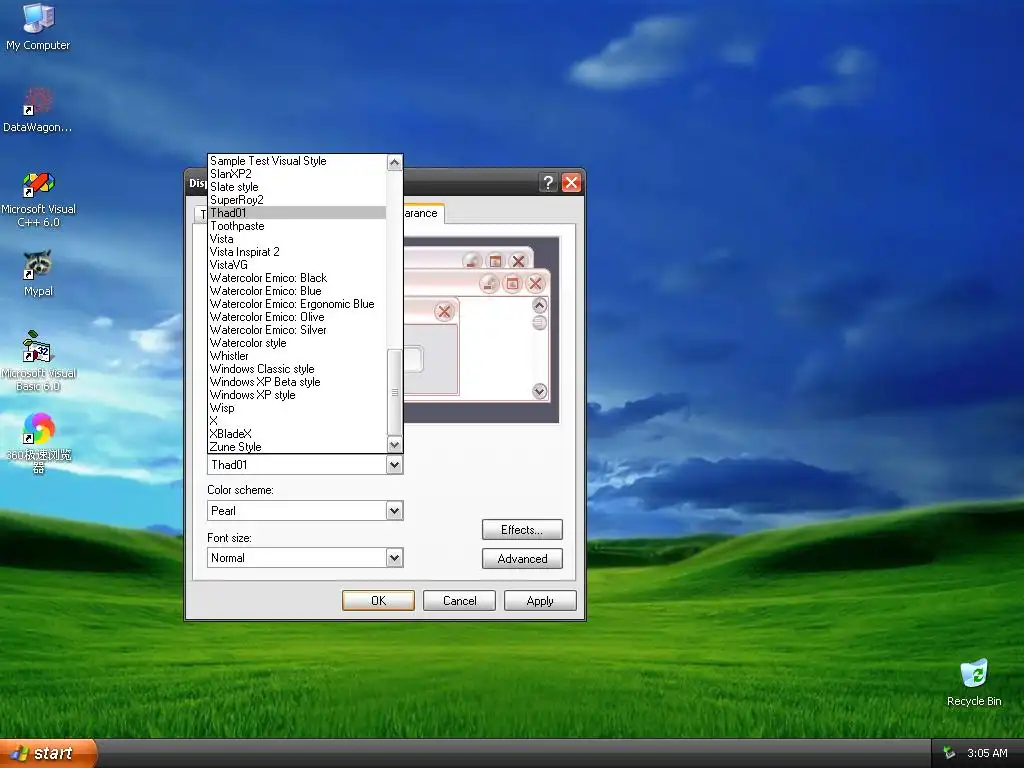
Task: Select Microsoft Visual Basic 6.0 shortcut
Action: 38,360
